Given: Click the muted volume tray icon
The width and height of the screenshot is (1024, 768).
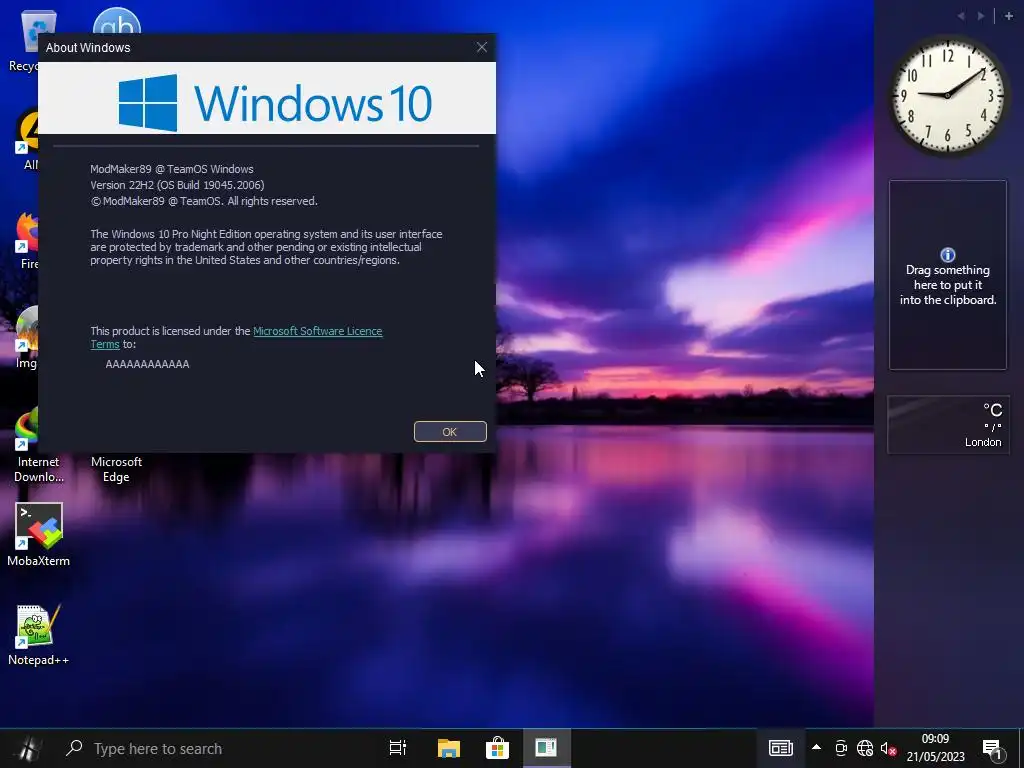Looking at the screenshot, I should (x=888, y=748).
